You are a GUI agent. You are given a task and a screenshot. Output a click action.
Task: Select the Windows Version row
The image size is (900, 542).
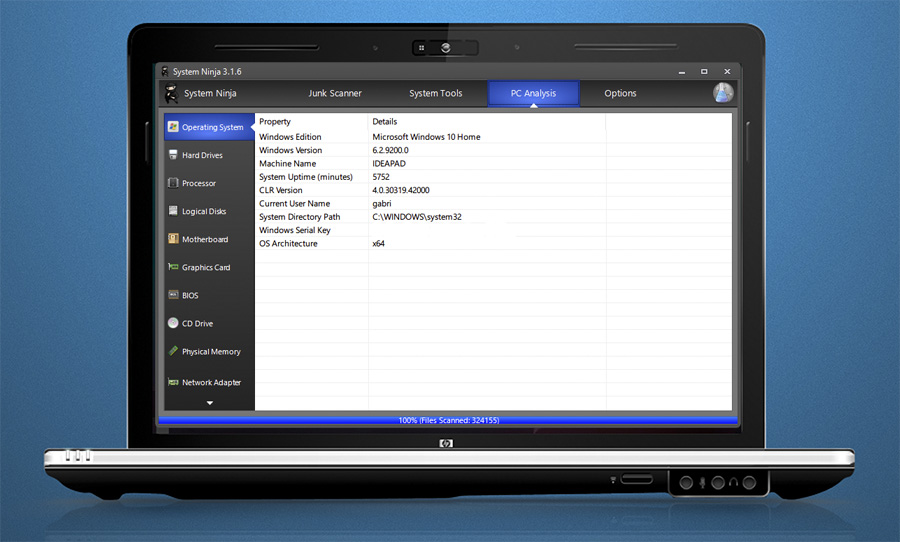(494, 150)
